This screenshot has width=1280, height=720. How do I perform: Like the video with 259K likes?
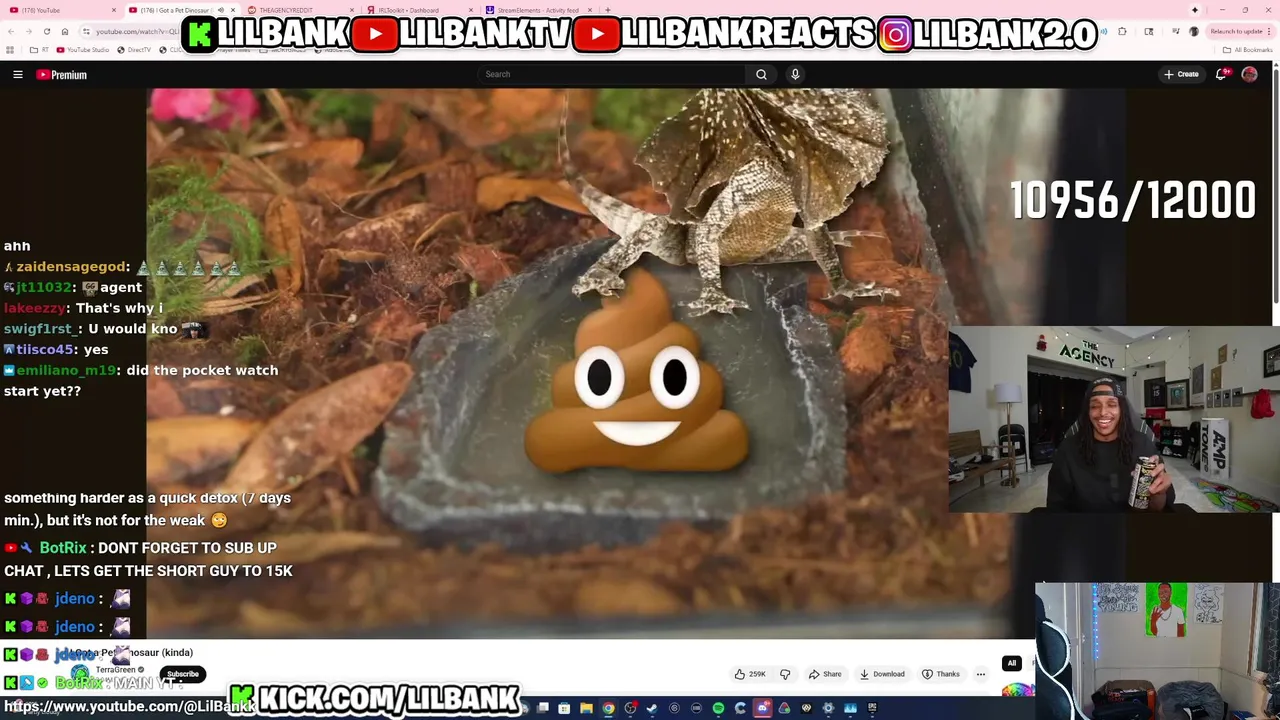[750, 674]
